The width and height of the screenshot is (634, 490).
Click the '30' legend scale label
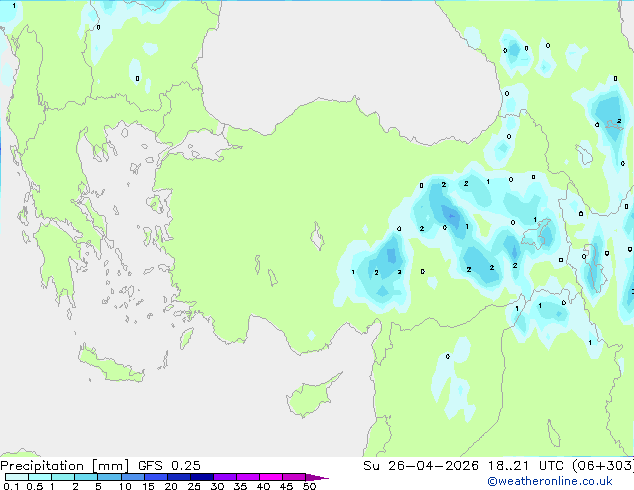tap(217, 486)
